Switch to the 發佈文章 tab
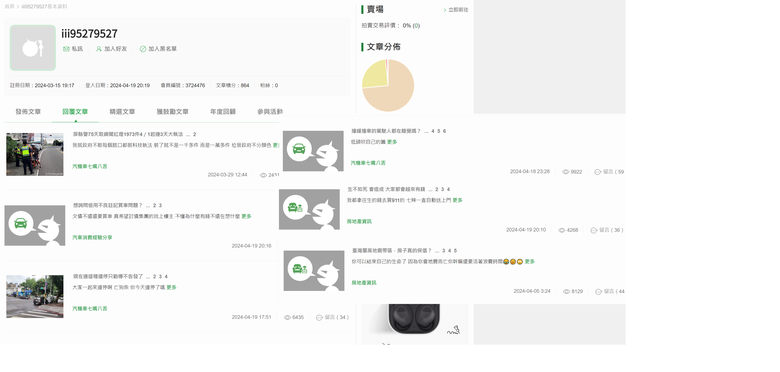 [x=28, y=112]
